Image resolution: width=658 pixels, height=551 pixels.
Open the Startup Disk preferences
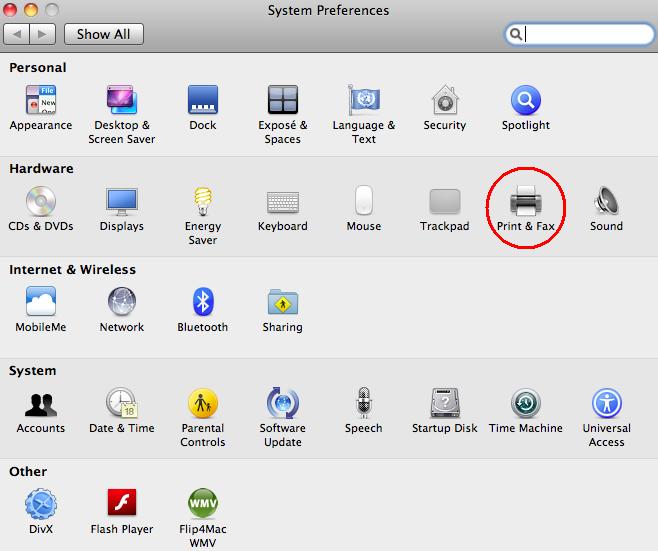pos(445,404)
